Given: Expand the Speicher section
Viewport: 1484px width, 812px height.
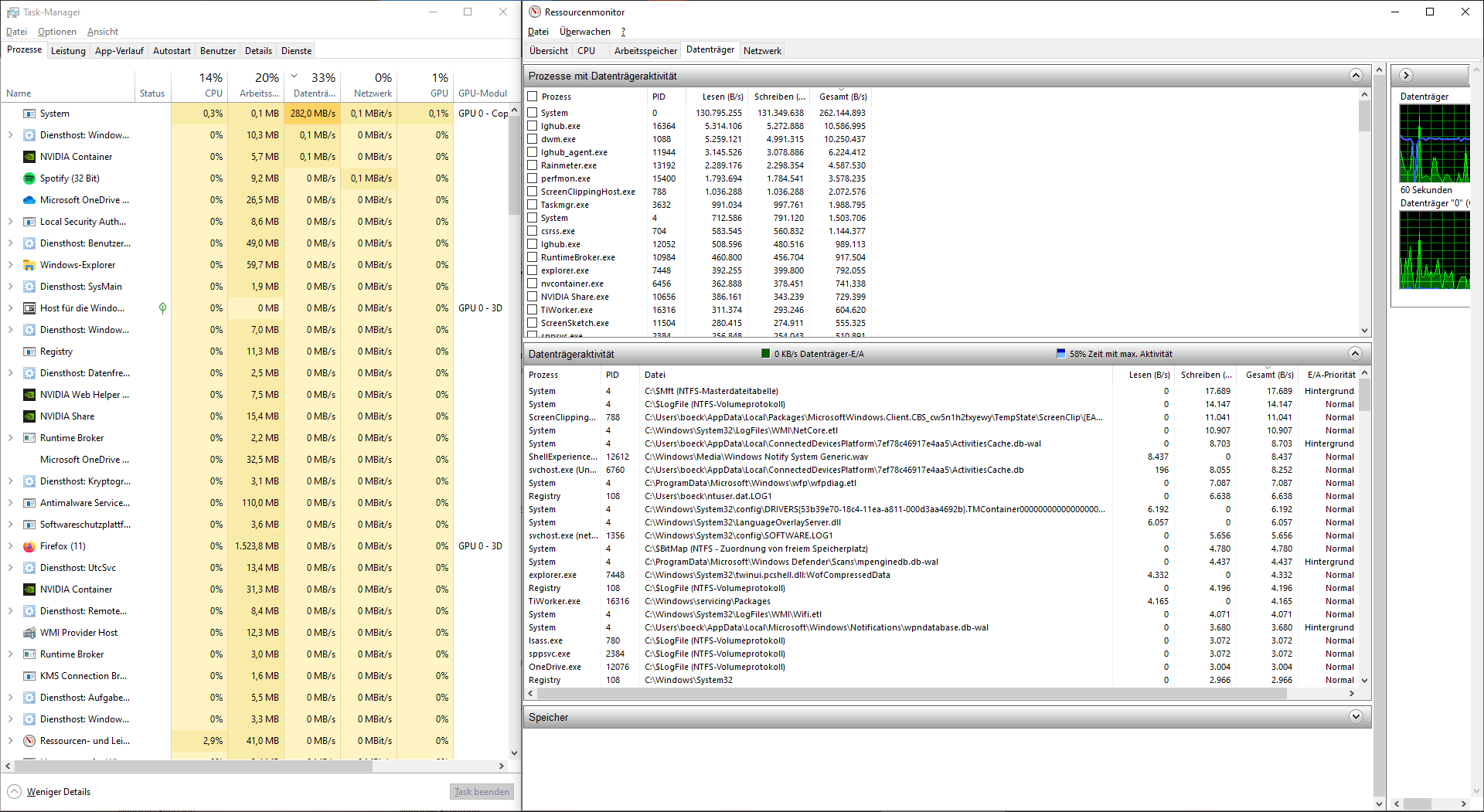Looking at the screenshot, I should click(x=1356, y=717).
